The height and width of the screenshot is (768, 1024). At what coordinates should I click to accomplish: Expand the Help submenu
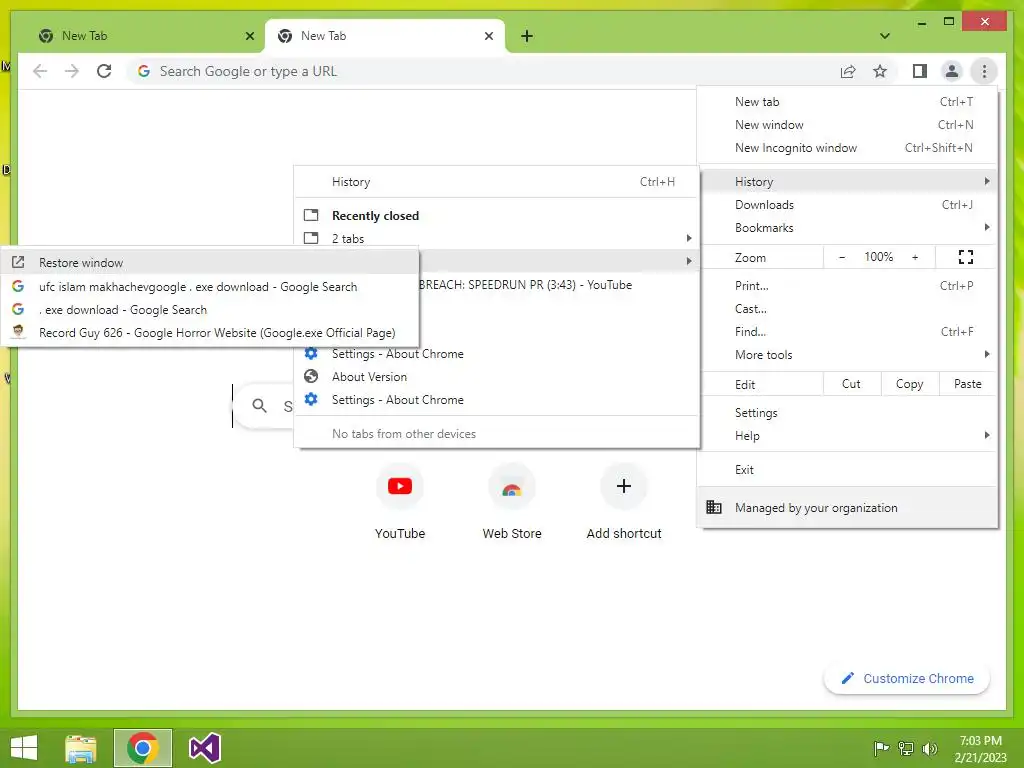(847, 436)
